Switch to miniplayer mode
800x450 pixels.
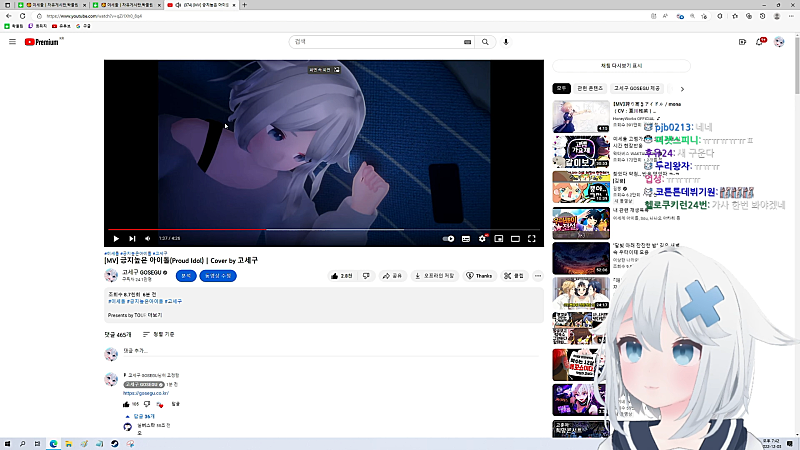click(x=499, y=238)
